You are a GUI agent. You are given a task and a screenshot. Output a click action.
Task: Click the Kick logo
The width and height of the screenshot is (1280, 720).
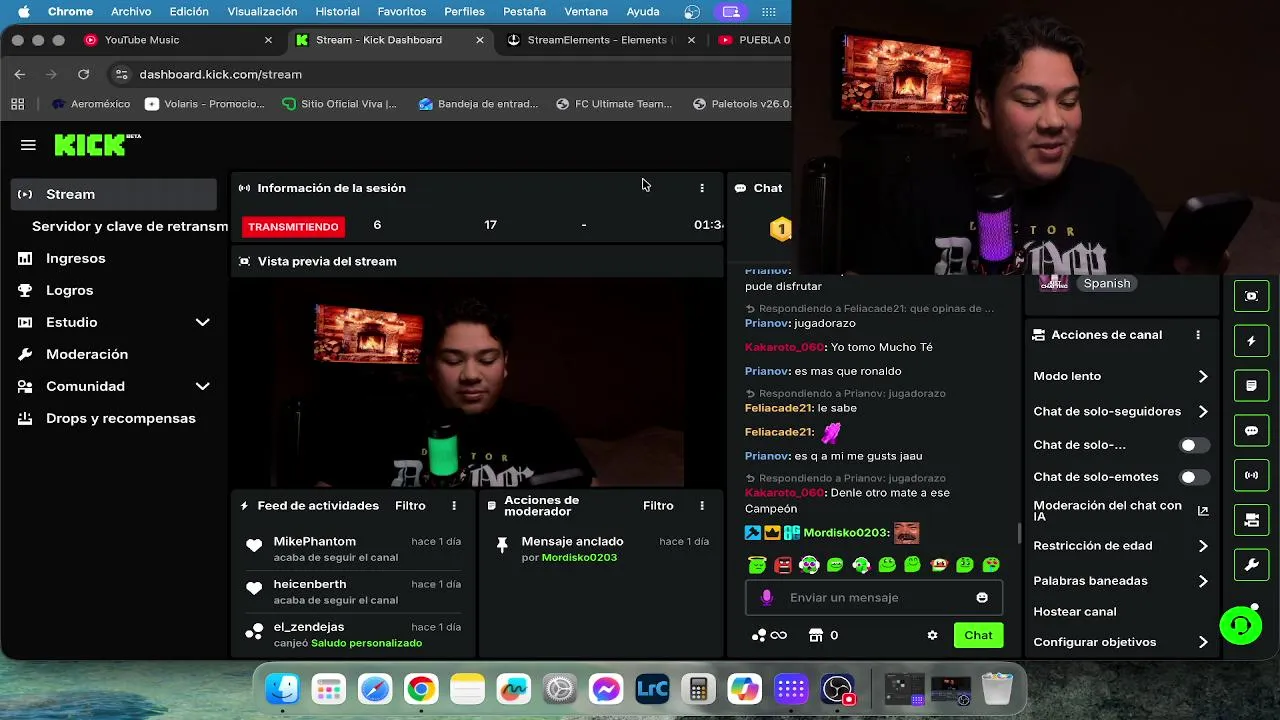click(x=97, y=145)
